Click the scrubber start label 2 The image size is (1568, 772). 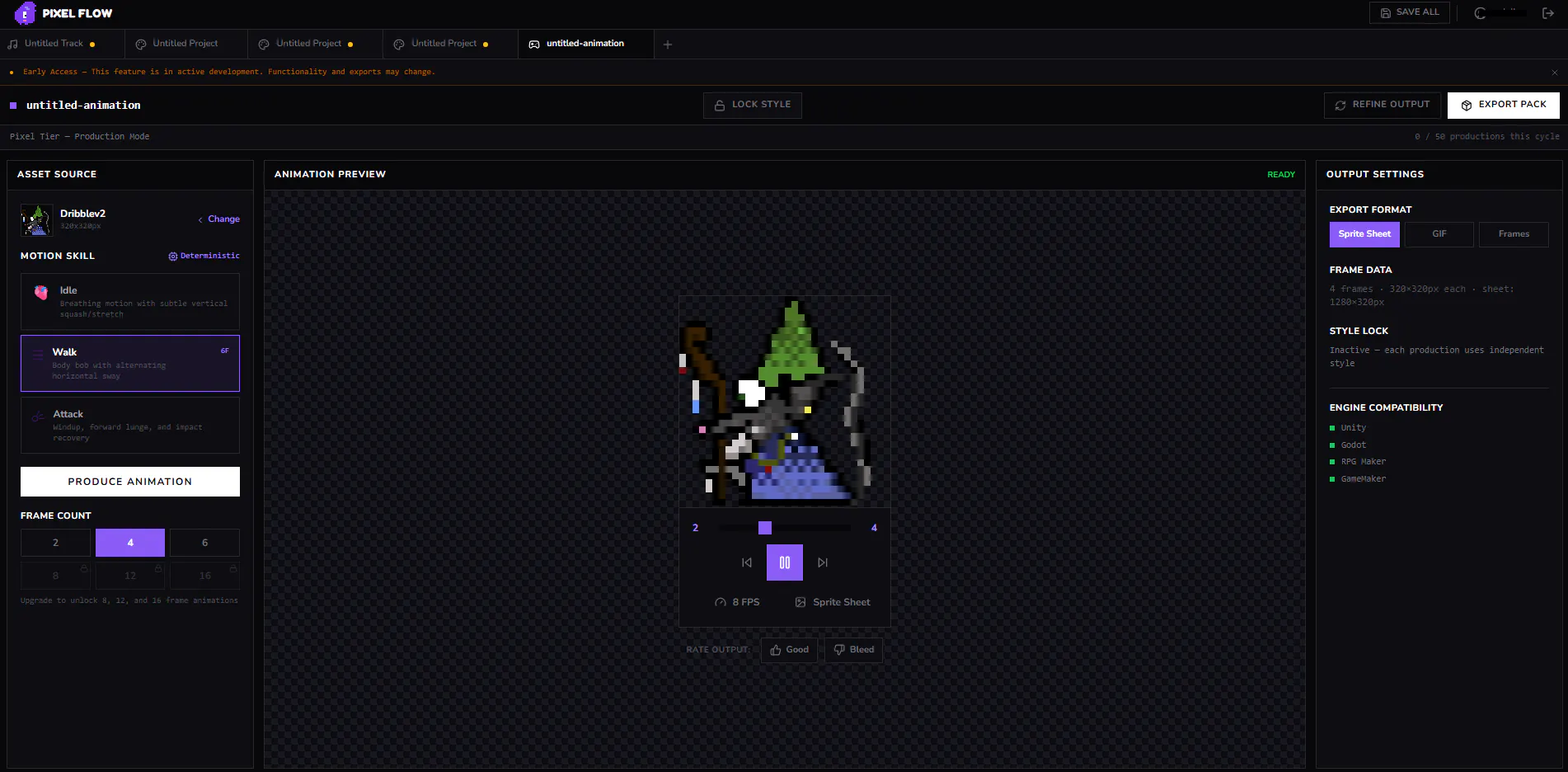pyautogui.click(x=695, y=528)
